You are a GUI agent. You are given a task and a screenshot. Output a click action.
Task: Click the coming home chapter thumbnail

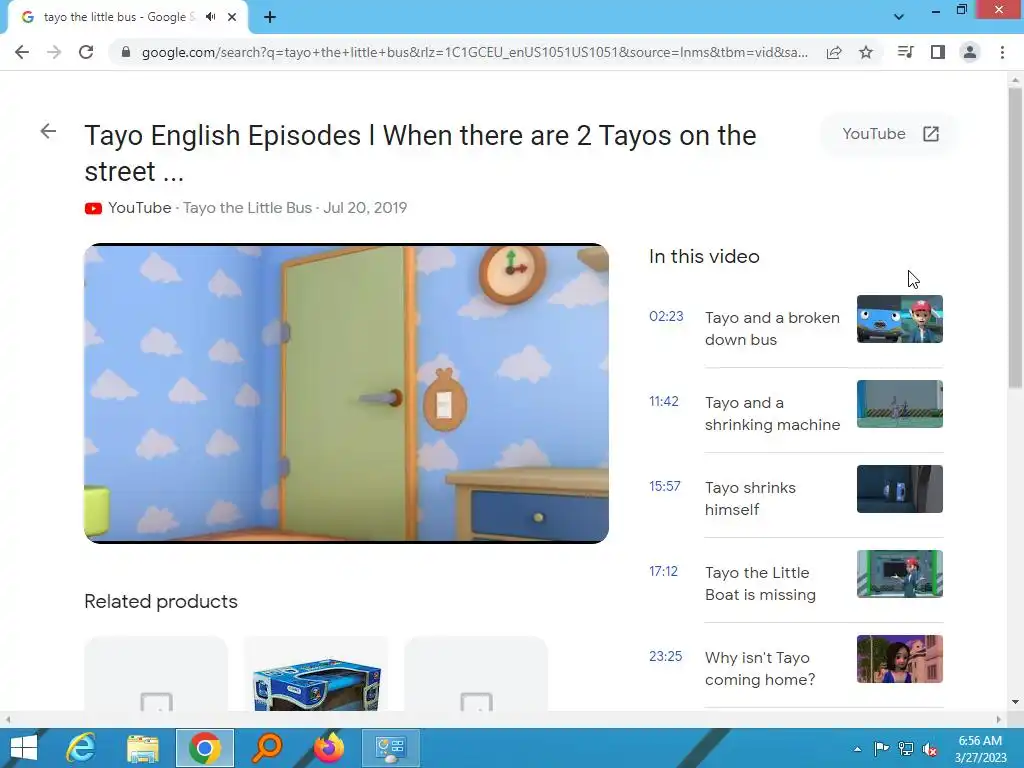coord(900,658)
